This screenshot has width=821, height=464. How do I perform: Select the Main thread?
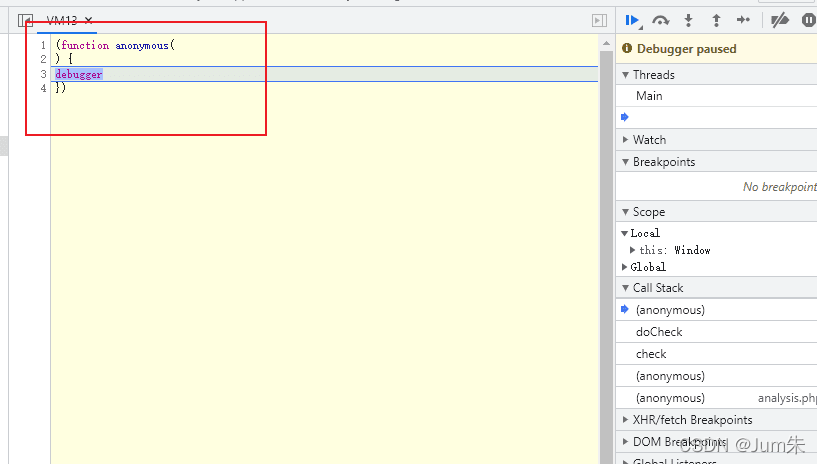click(716, 96)
